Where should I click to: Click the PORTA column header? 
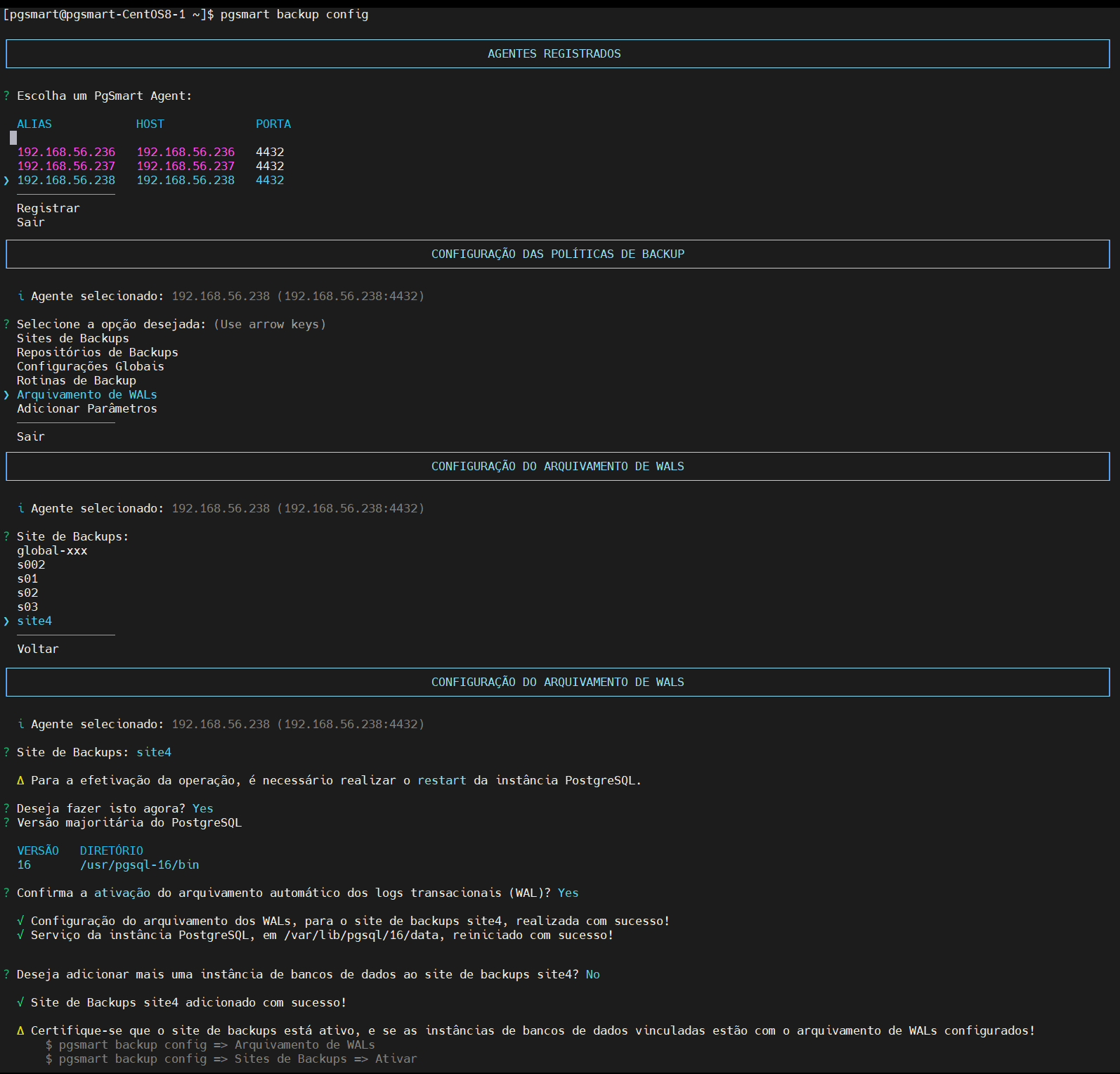(x=273, y=124)
